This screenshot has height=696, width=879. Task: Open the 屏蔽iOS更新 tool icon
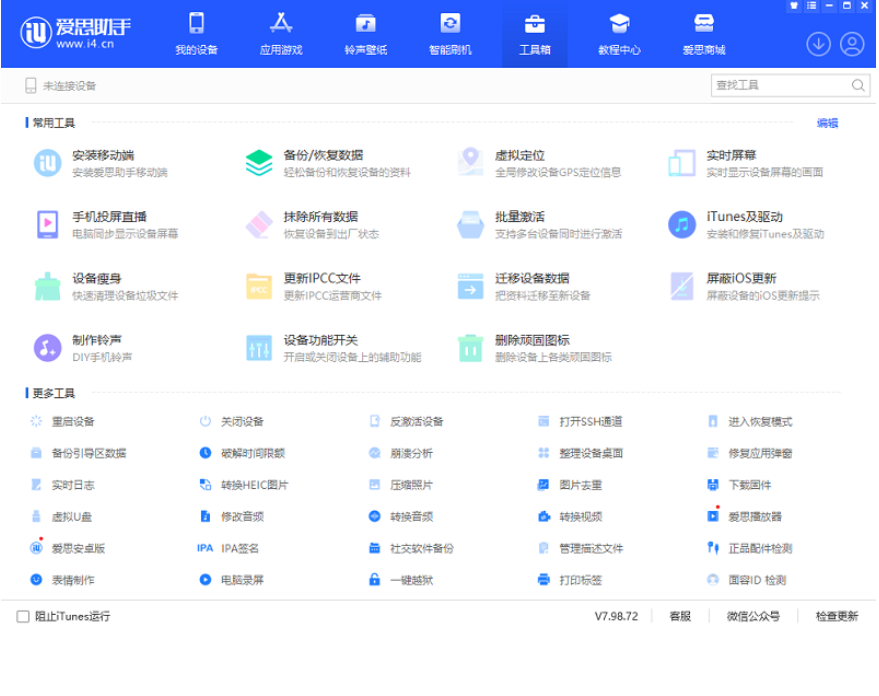[x=682, y=286]
